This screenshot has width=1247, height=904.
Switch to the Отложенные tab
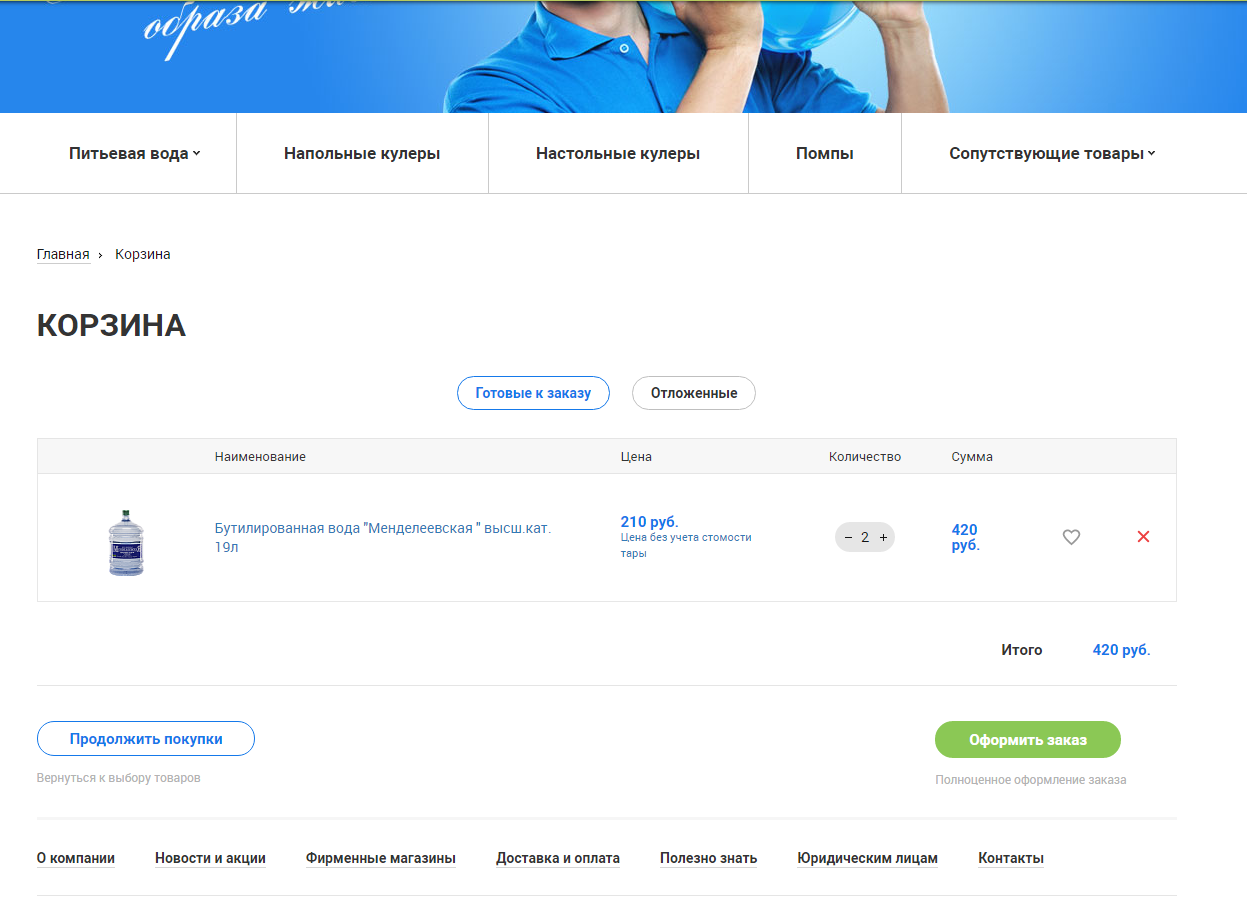(694, 393)
